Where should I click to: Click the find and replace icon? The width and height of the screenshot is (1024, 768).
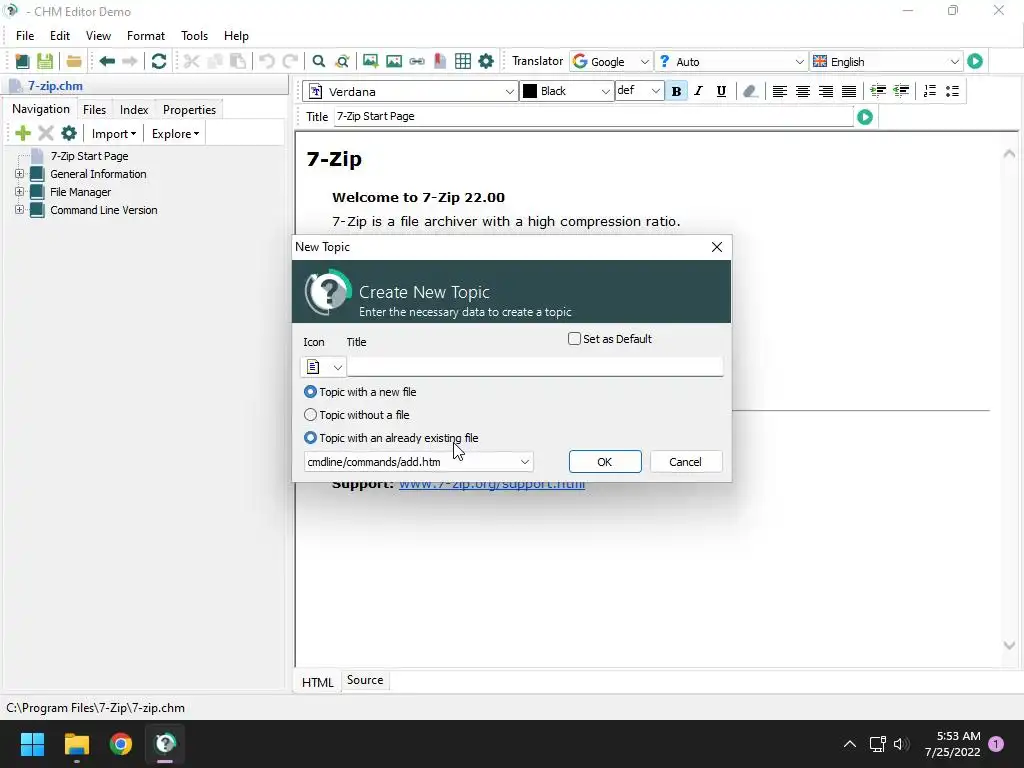point(342,61)
